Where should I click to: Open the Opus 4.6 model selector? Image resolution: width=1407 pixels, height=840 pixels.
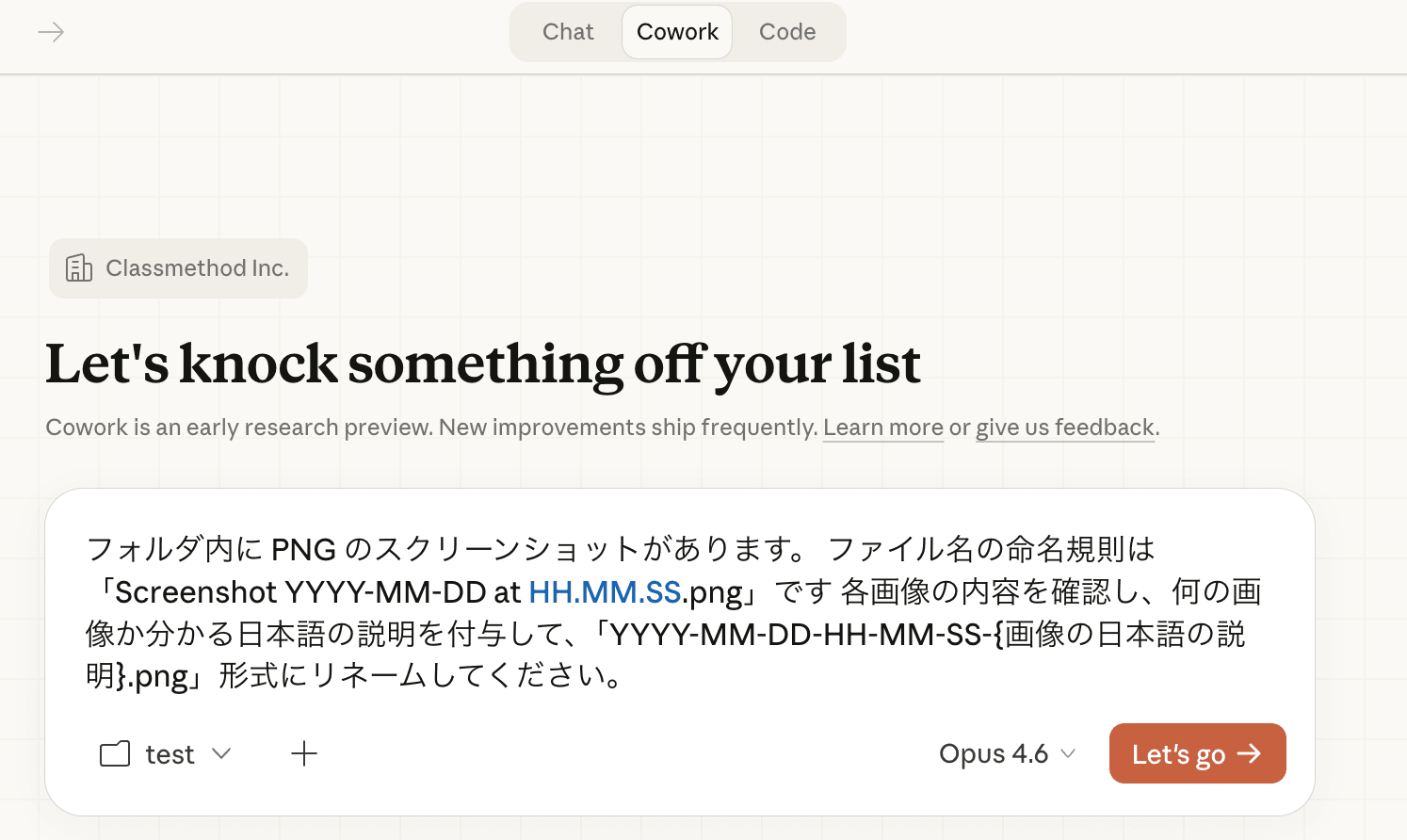coord(994,754)
